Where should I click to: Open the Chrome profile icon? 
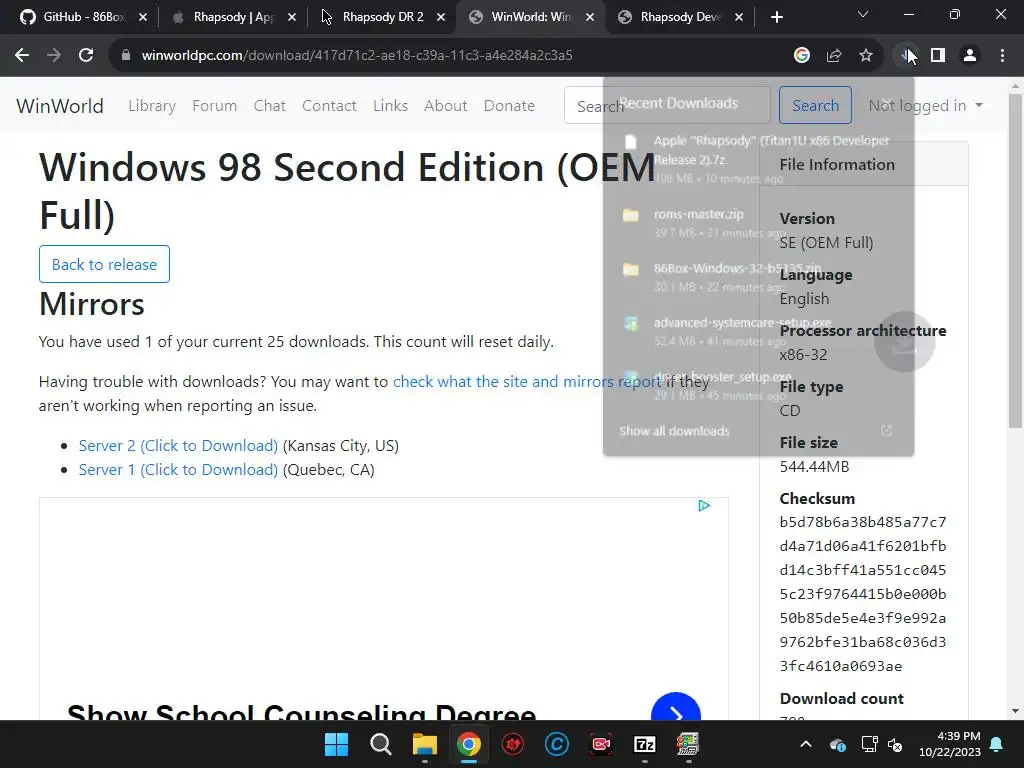point(970,56)
